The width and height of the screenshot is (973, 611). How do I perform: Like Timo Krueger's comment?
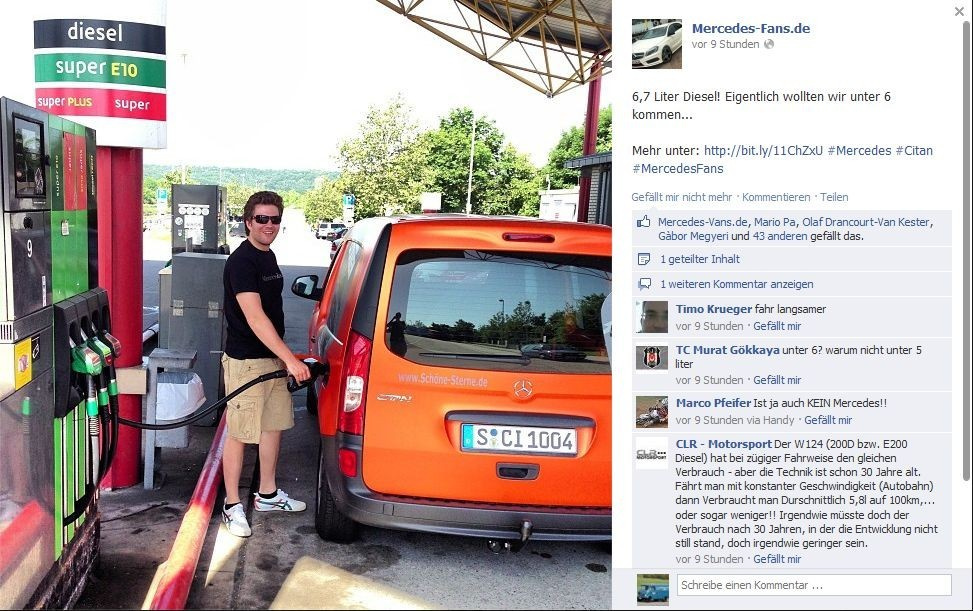pyautogui.click(x=777, y=326)
